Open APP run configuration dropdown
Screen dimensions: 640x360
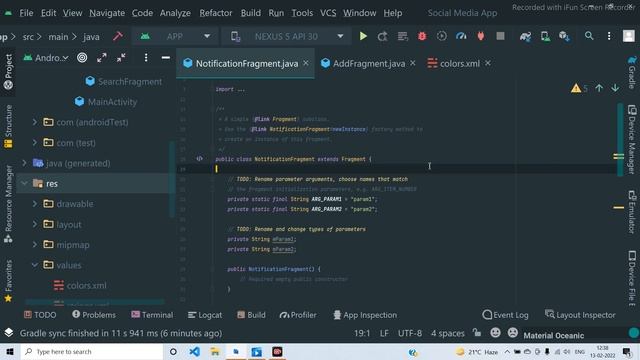pos(175,36)
